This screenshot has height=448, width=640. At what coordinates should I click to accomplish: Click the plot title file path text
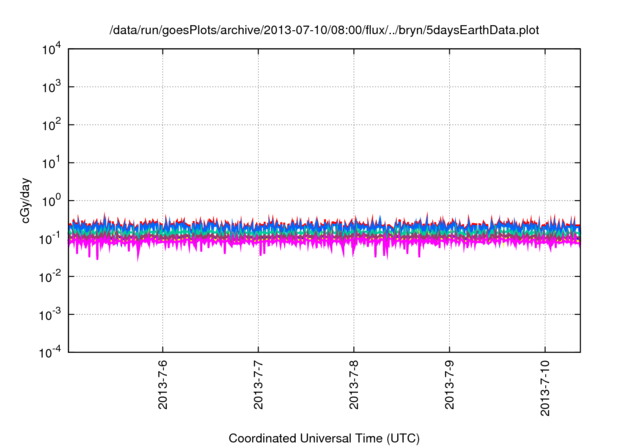(324, 31)
